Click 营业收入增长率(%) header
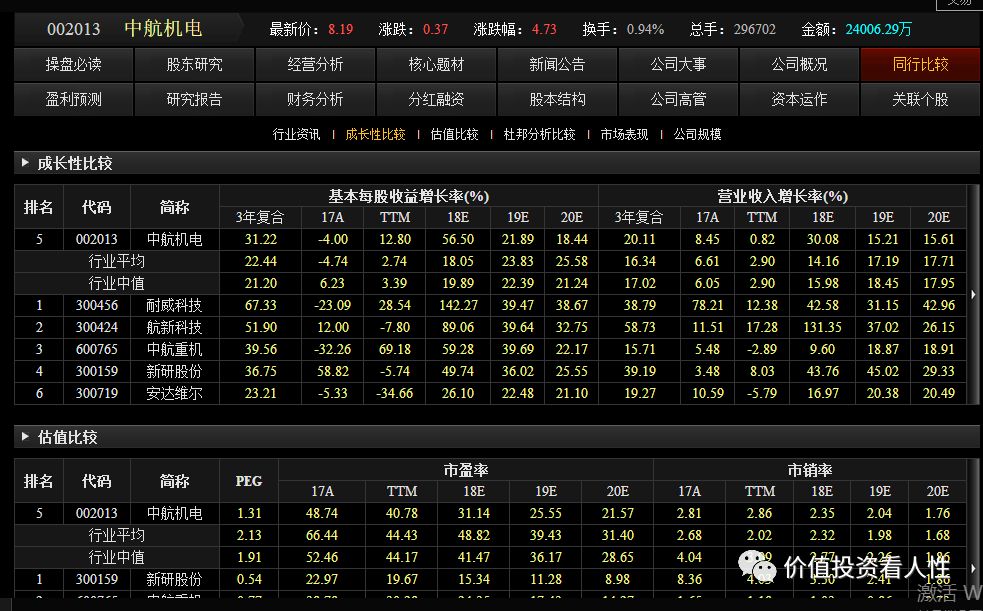 [x=782, y=196]
